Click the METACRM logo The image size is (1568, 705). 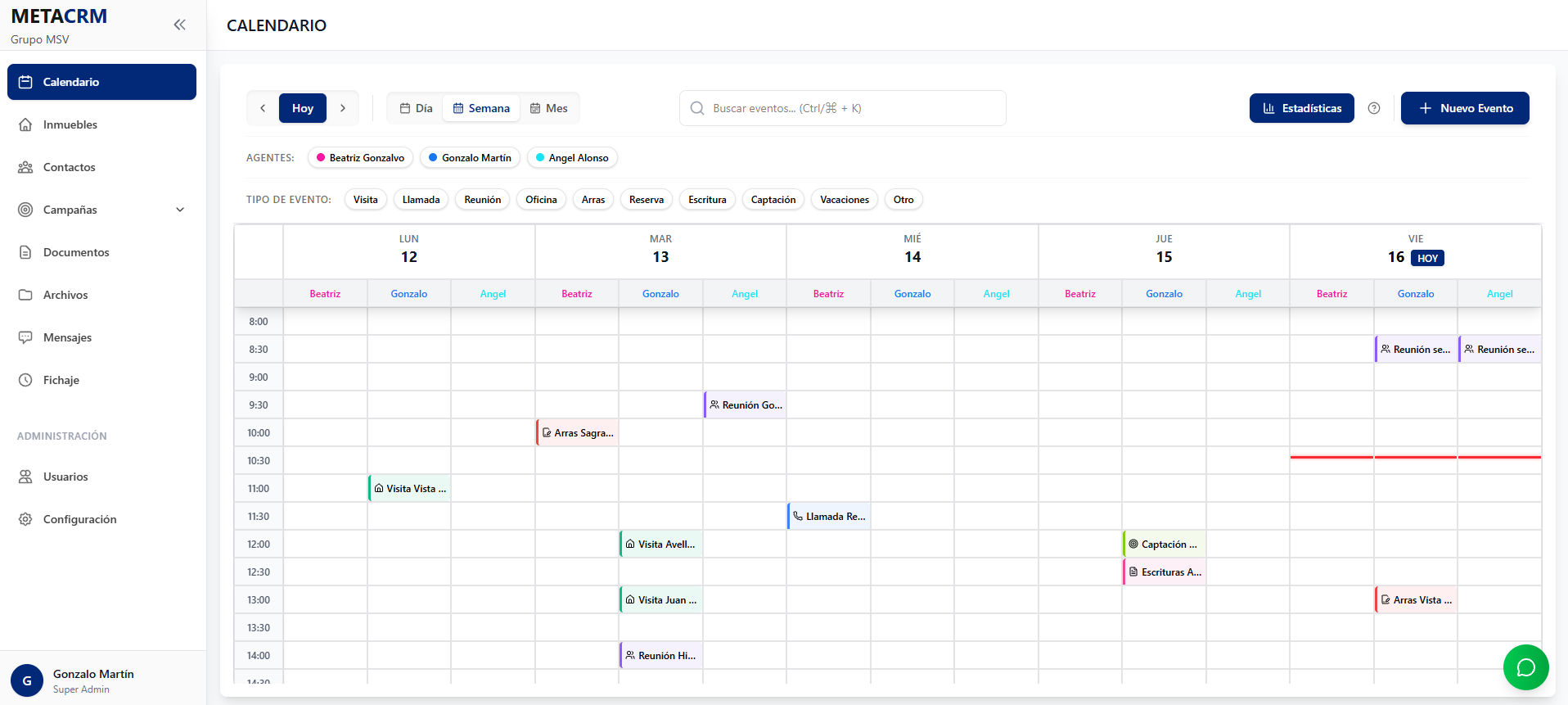coord(59,16)
